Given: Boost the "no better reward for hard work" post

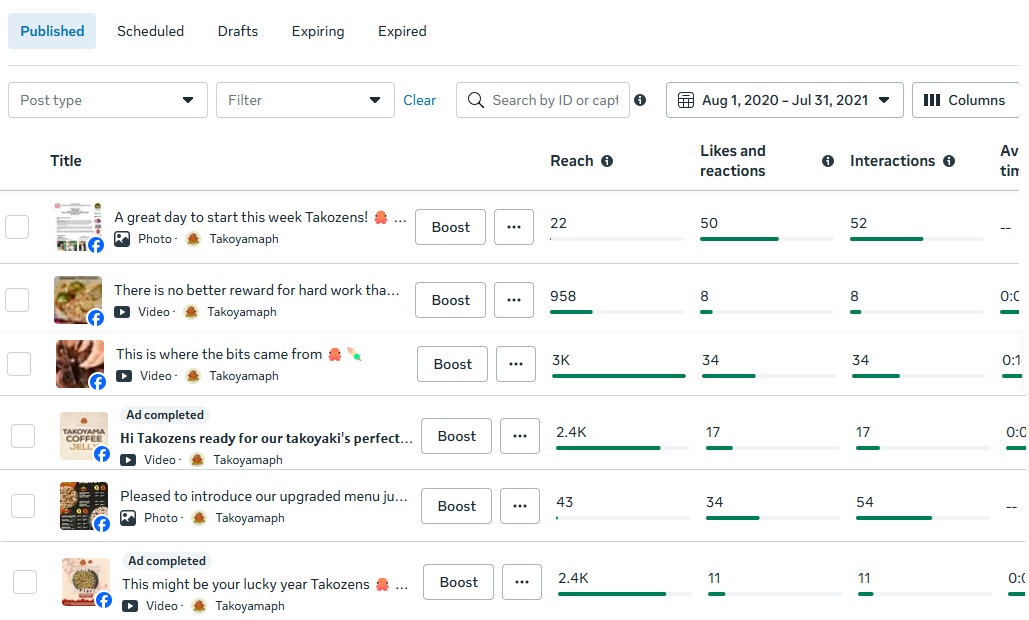Looking at the screenshot, I should 450,300.
